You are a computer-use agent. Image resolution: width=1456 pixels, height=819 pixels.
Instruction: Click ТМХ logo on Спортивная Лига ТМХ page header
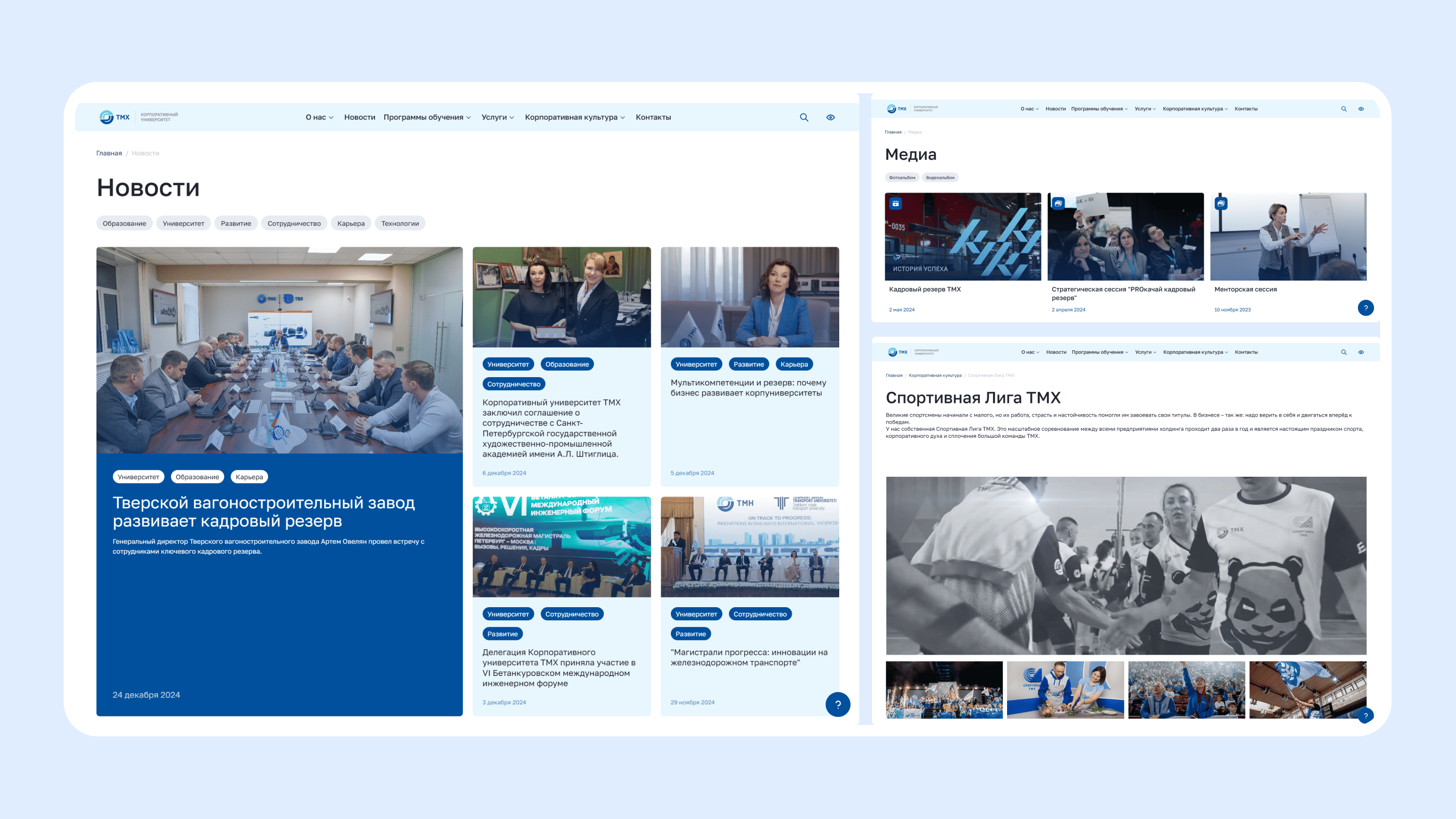897,352
